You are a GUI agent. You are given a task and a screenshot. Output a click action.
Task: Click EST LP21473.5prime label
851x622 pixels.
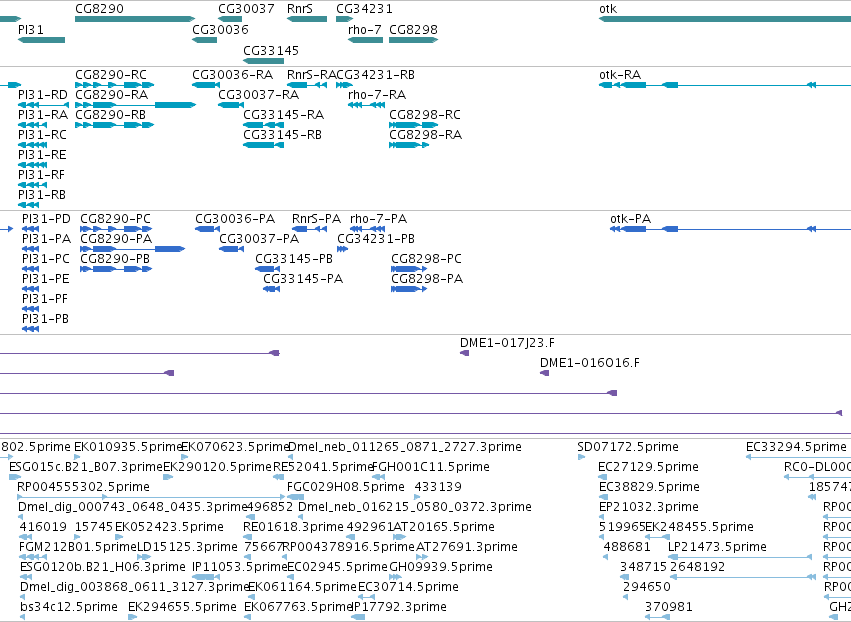point(717,547)
